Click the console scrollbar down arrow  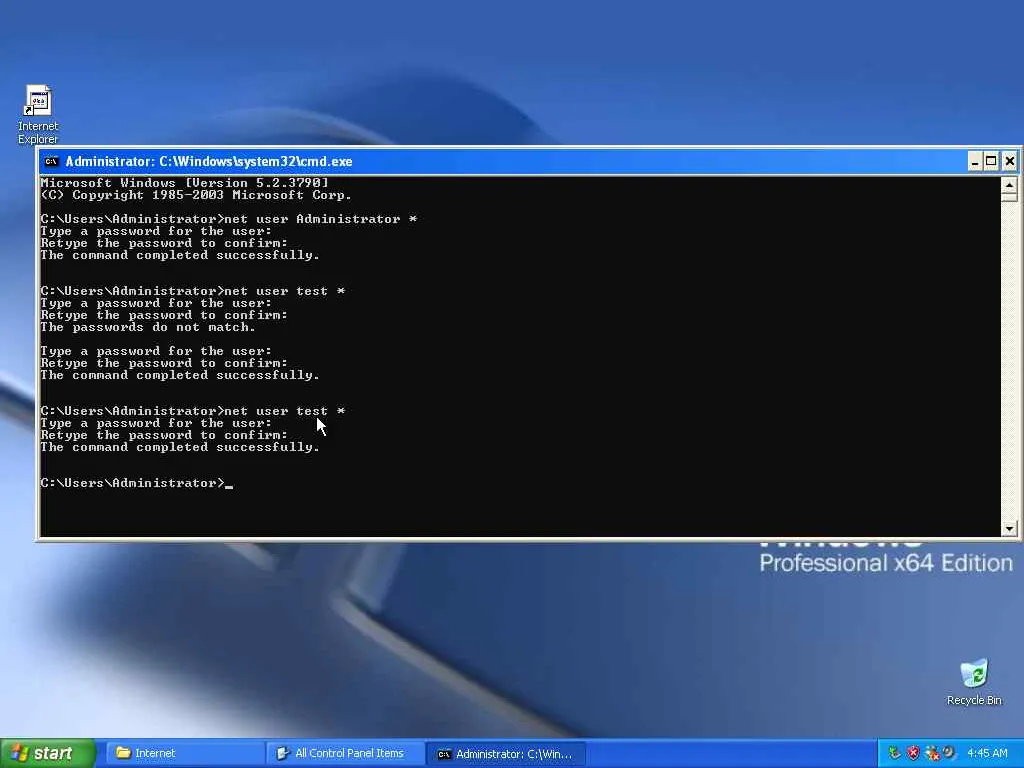tap(1009, 528)
